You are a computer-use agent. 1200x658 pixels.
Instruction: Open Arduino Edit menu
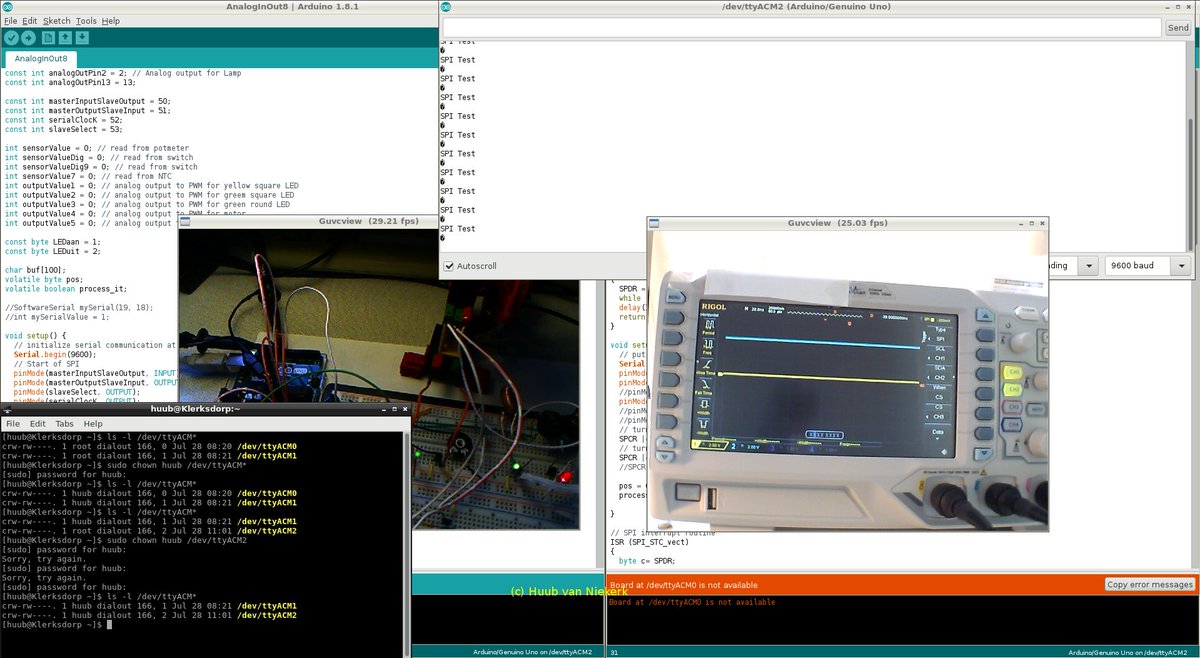(30, 21)
